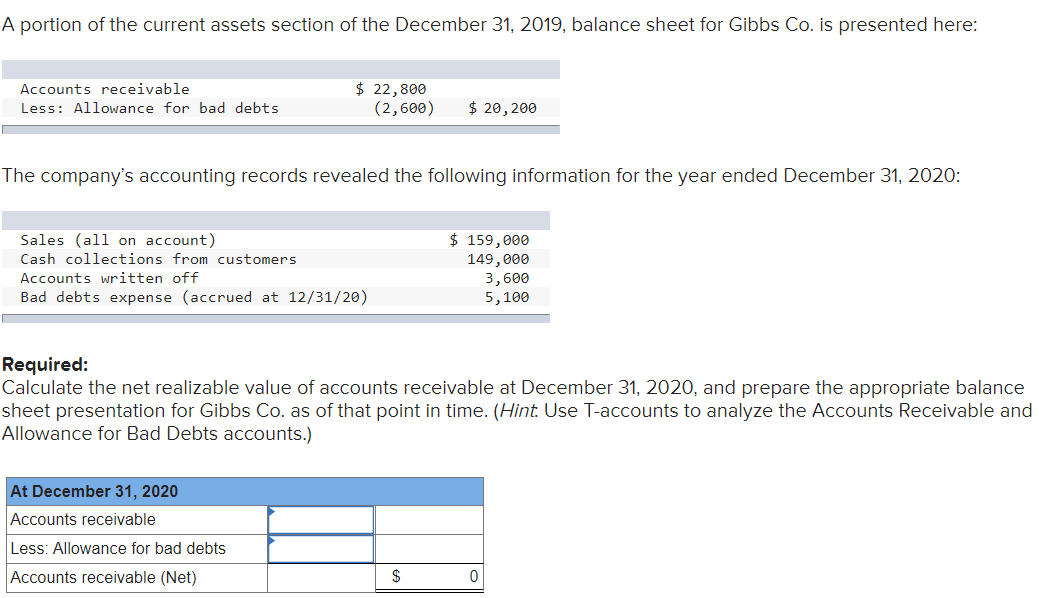
Task: Click the gray scrollbar under the first table
Action: [280, 128]
